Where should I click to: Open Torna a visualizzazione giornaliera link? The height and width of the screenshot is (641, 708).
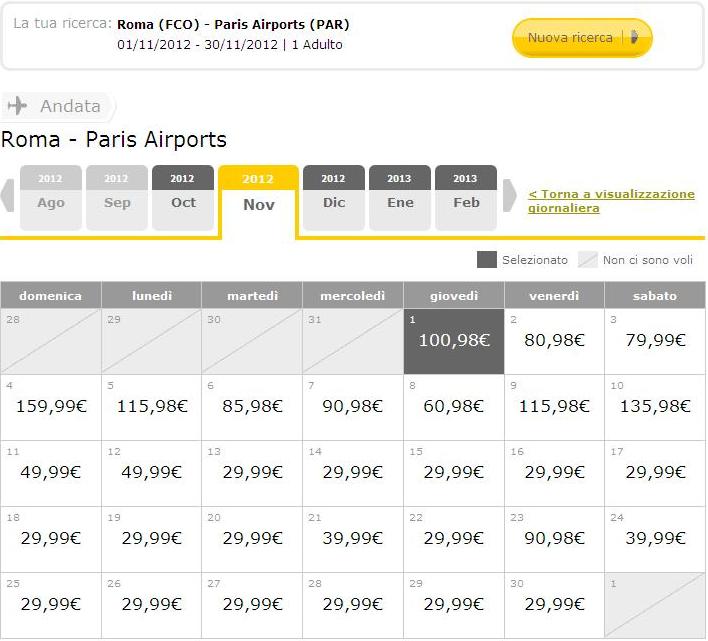pos(611,201)
